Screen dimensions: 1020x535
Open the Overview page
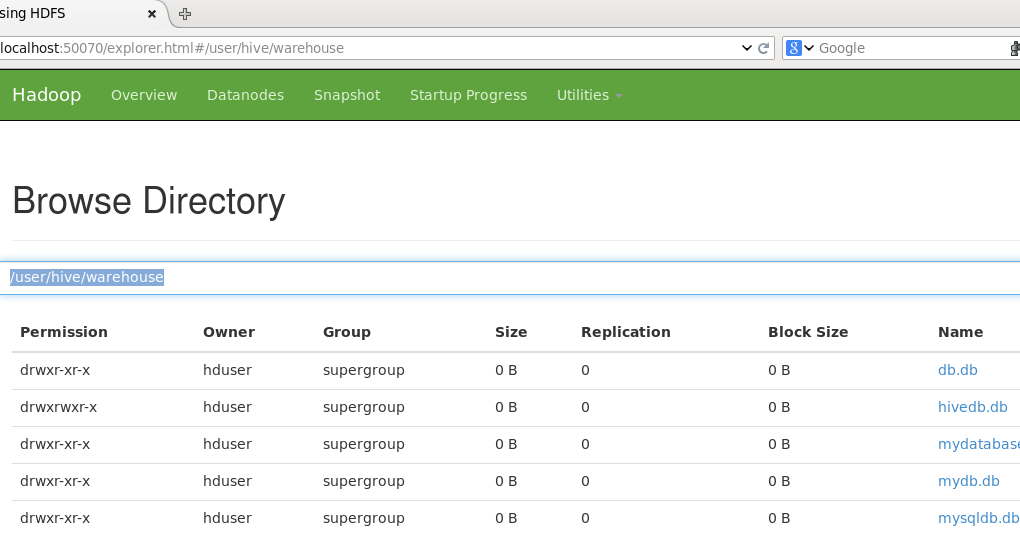tap(144, 95)
